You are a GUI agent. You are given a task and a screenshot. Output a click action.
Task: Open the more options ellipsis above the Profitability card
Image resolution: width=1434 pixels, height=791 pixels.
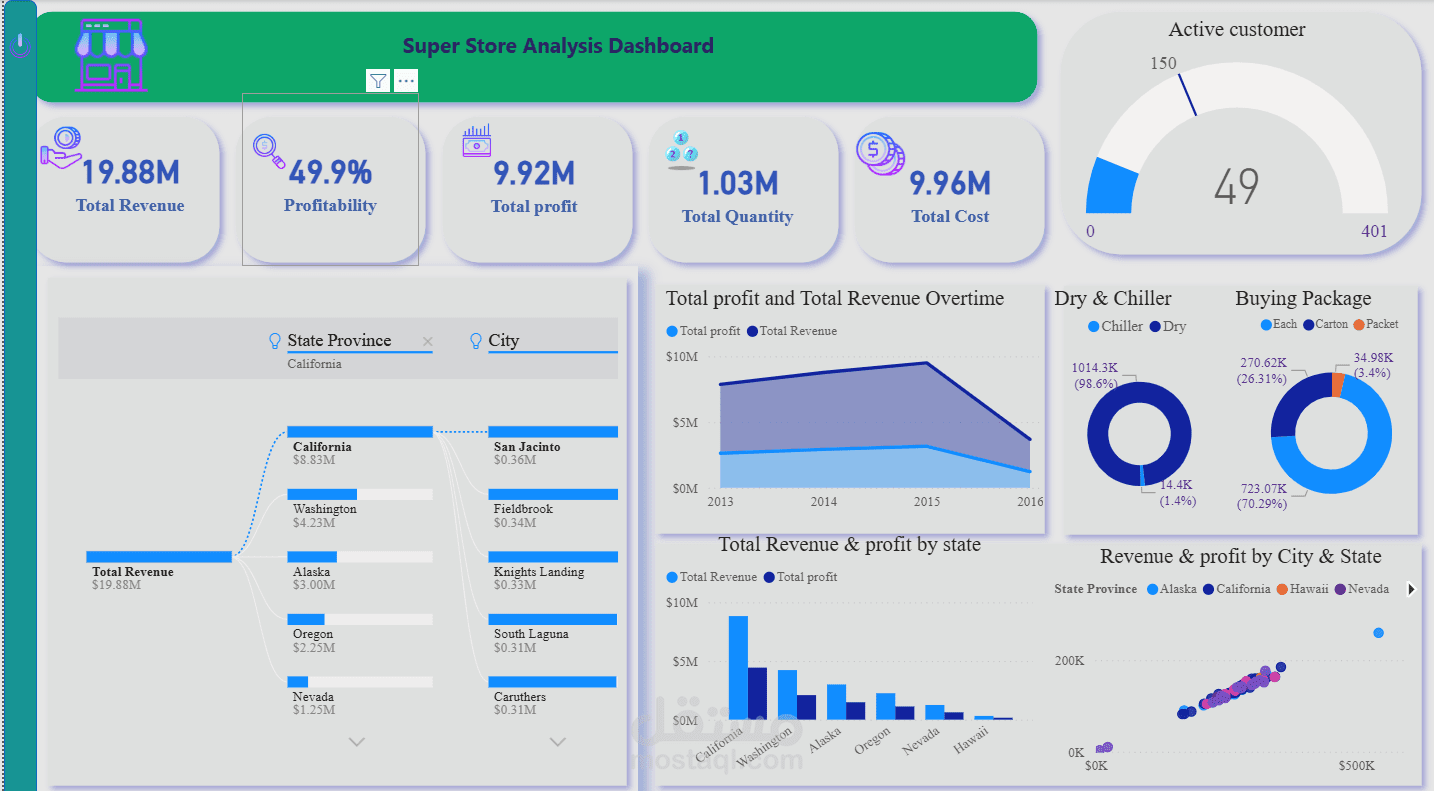tap(406, 81)
